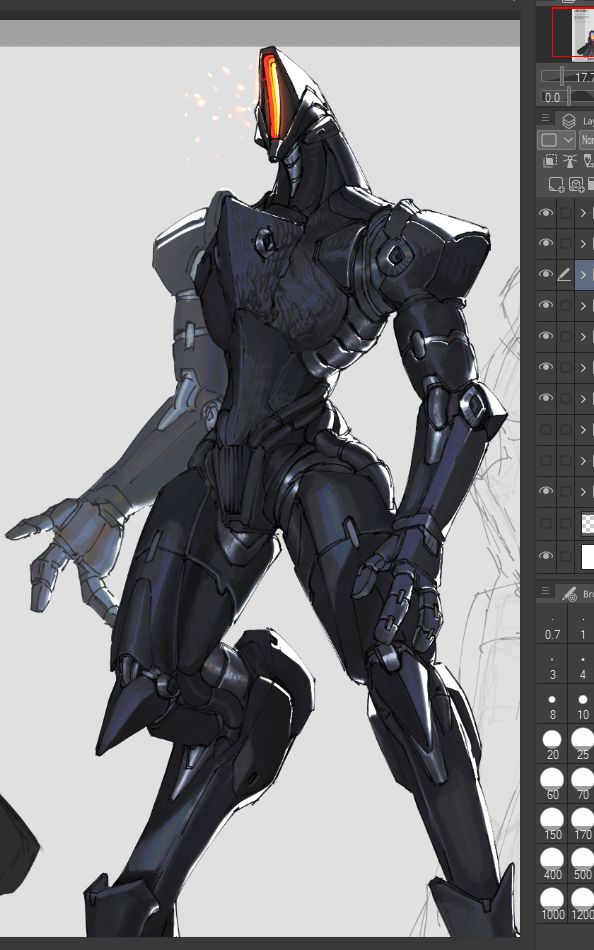Create a new raster layer
594x950 pixels.
click(x=556, y=184)
